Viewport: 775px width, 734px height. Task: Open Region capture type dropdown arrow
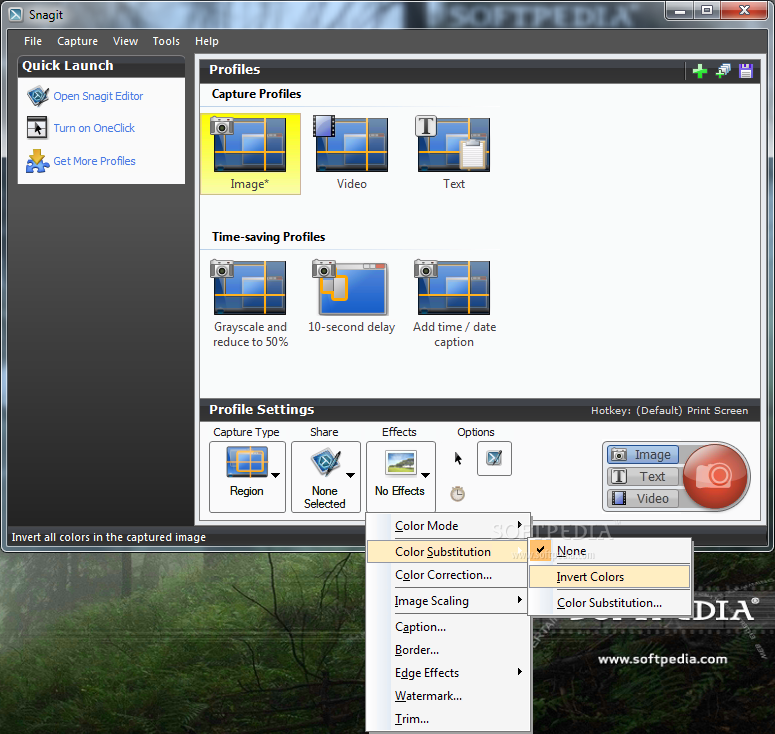coord(276,475)
